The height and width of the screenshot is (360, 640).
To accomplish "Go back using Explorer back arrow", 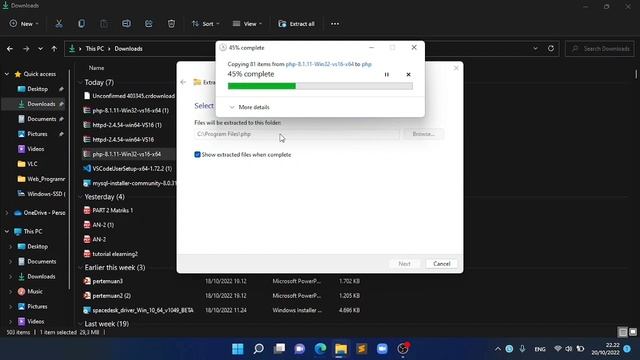I will pos(10,49).
